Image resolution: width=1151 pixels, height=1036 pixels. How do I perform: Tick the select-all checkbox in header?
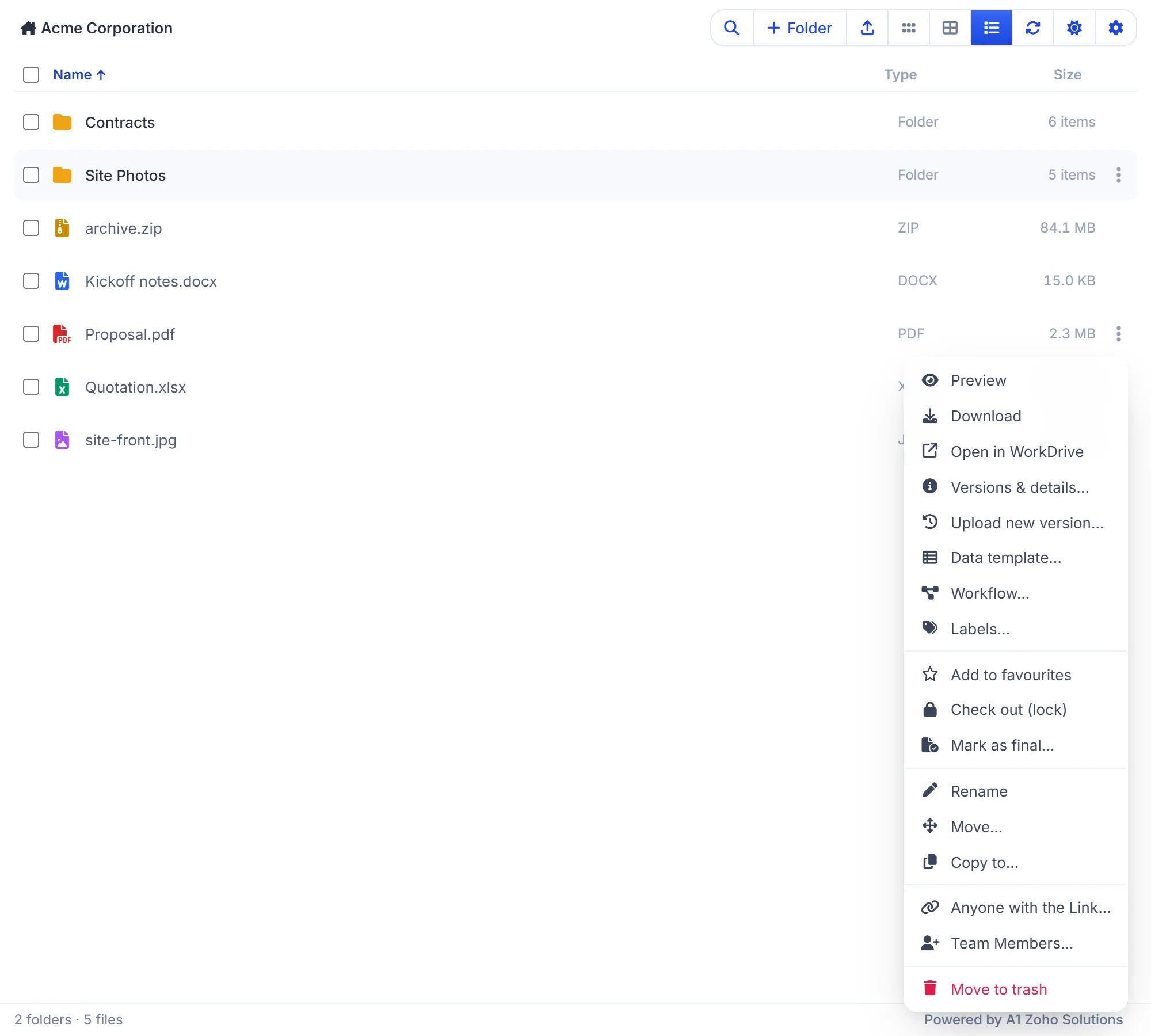(31, 75)
